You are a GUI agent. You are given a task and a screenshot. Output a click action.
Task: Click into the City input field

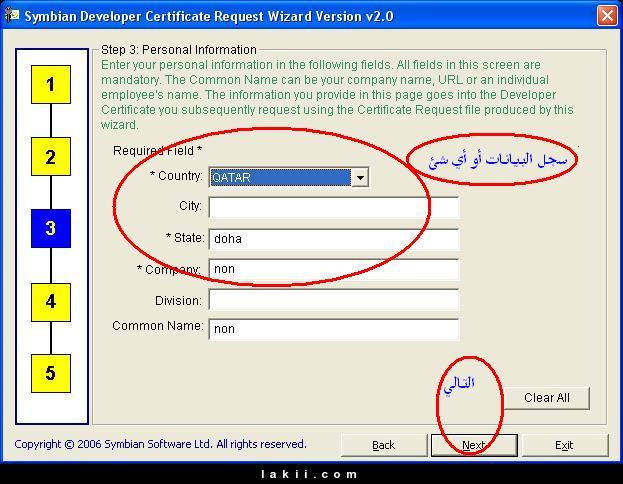click(x=334, y=207)
